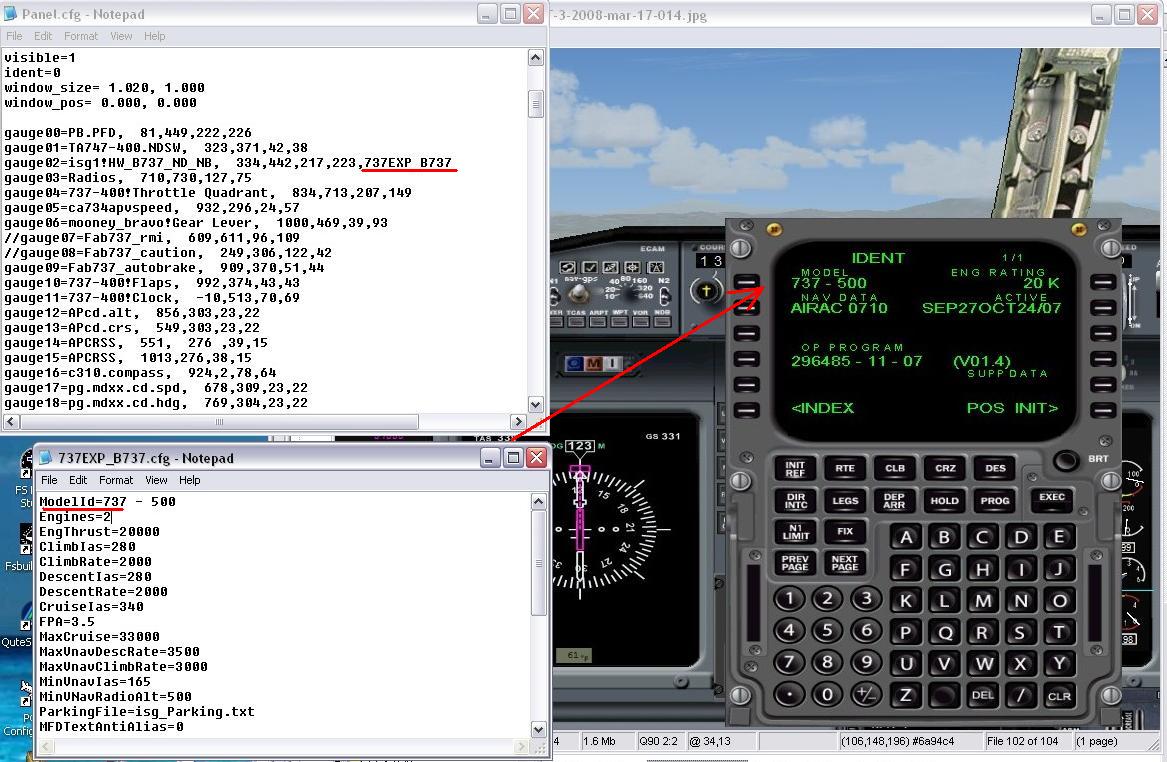Push the RTE key on the FMC
This screenshot has width=1167, height=762.
pos(845,469)
